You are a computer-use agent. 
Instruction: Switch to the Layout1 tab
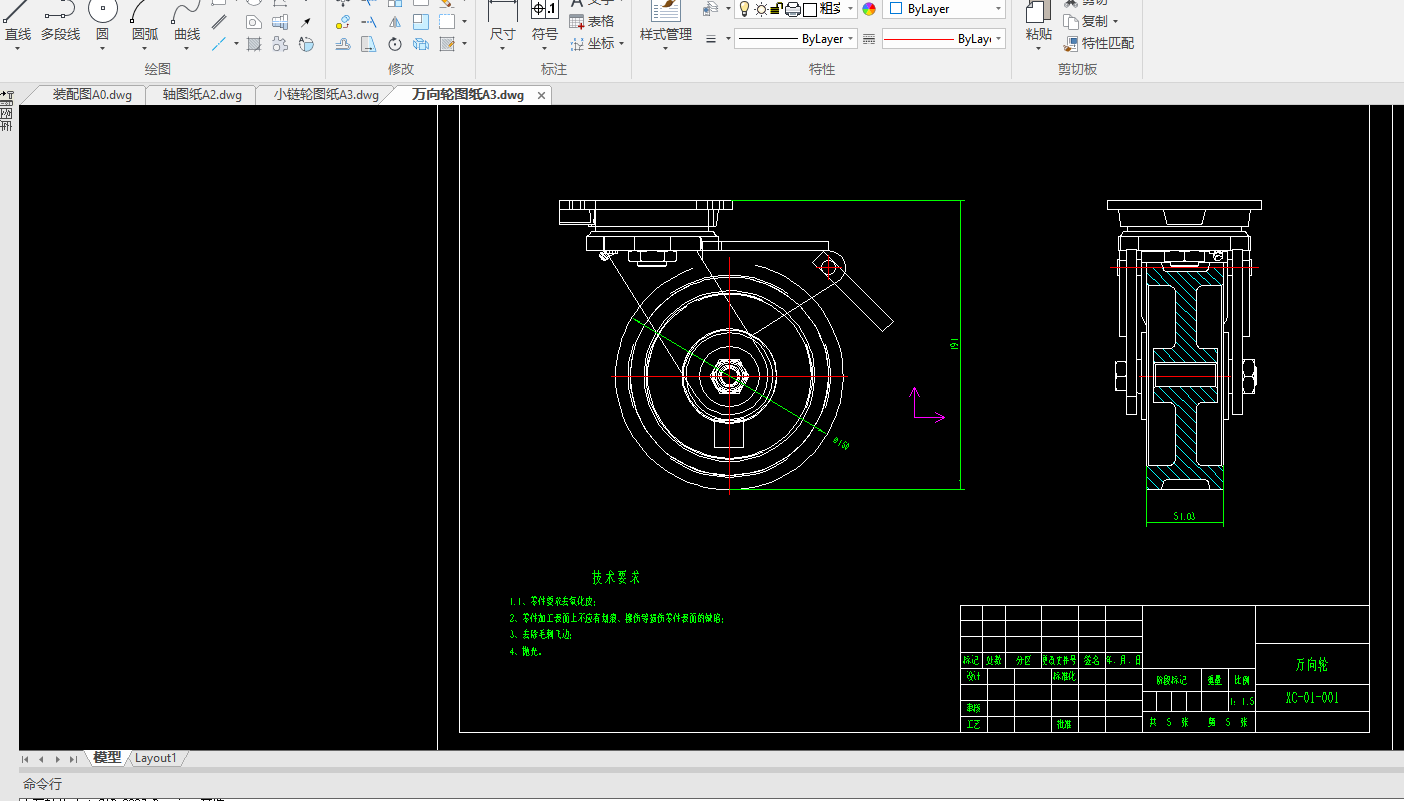click(156, 758)
